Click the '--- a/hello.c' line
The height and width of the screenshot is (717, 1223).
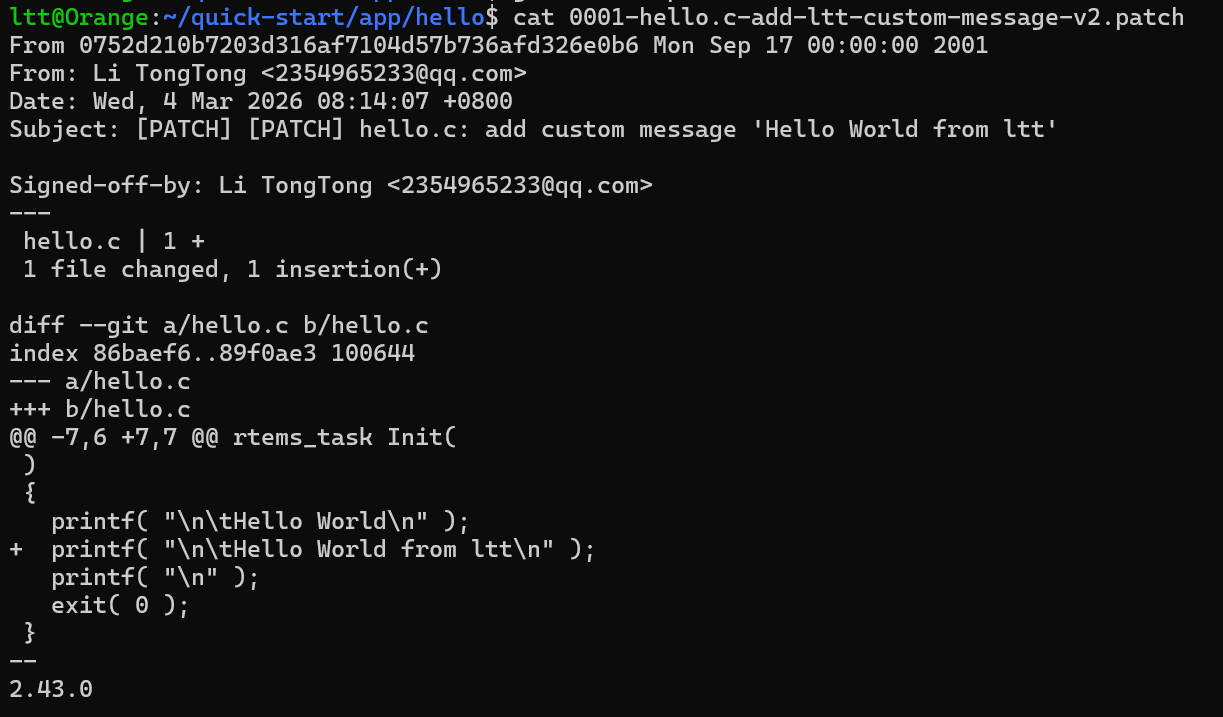pyautogui.click(x=100, y=381)
